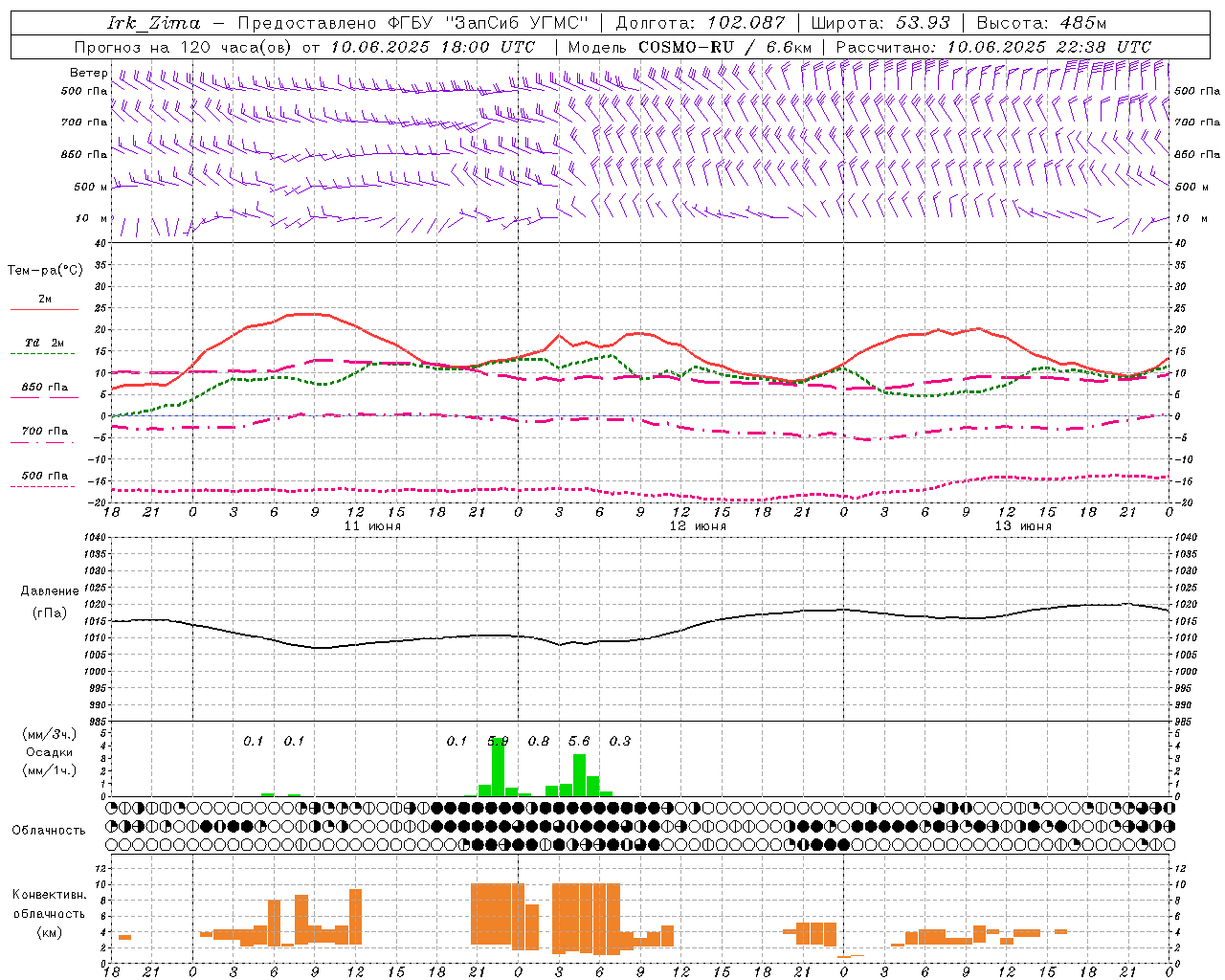This screenshot has height=980, width=1225.
Task: Click the "(мм/1ч.)" precipitation unit label
Action: click(50, 769)
